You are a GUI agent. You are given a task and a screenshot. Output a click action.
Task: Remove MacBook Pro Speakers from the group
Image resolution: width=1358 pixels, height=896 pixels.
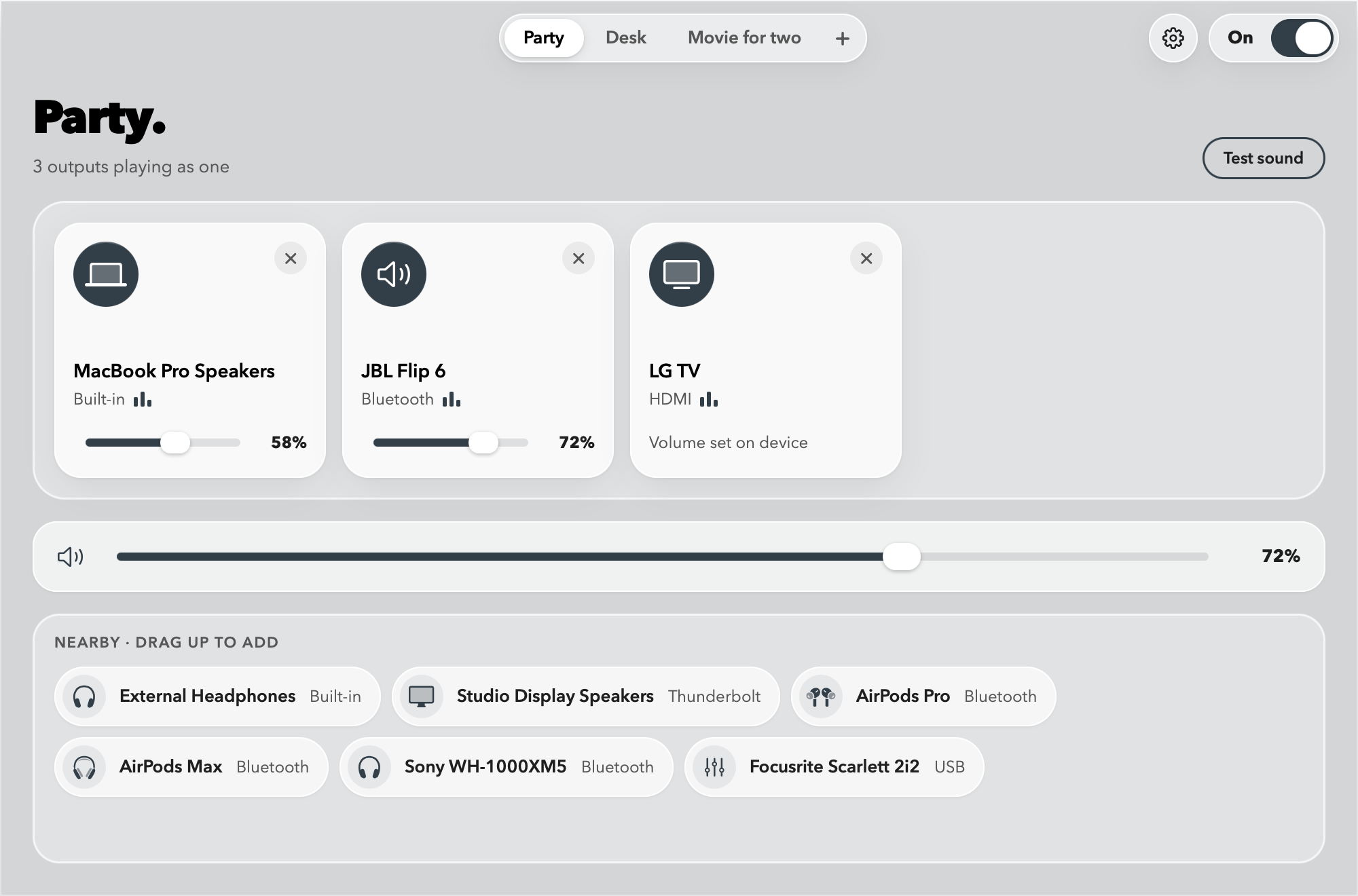[x=291, y=259]
